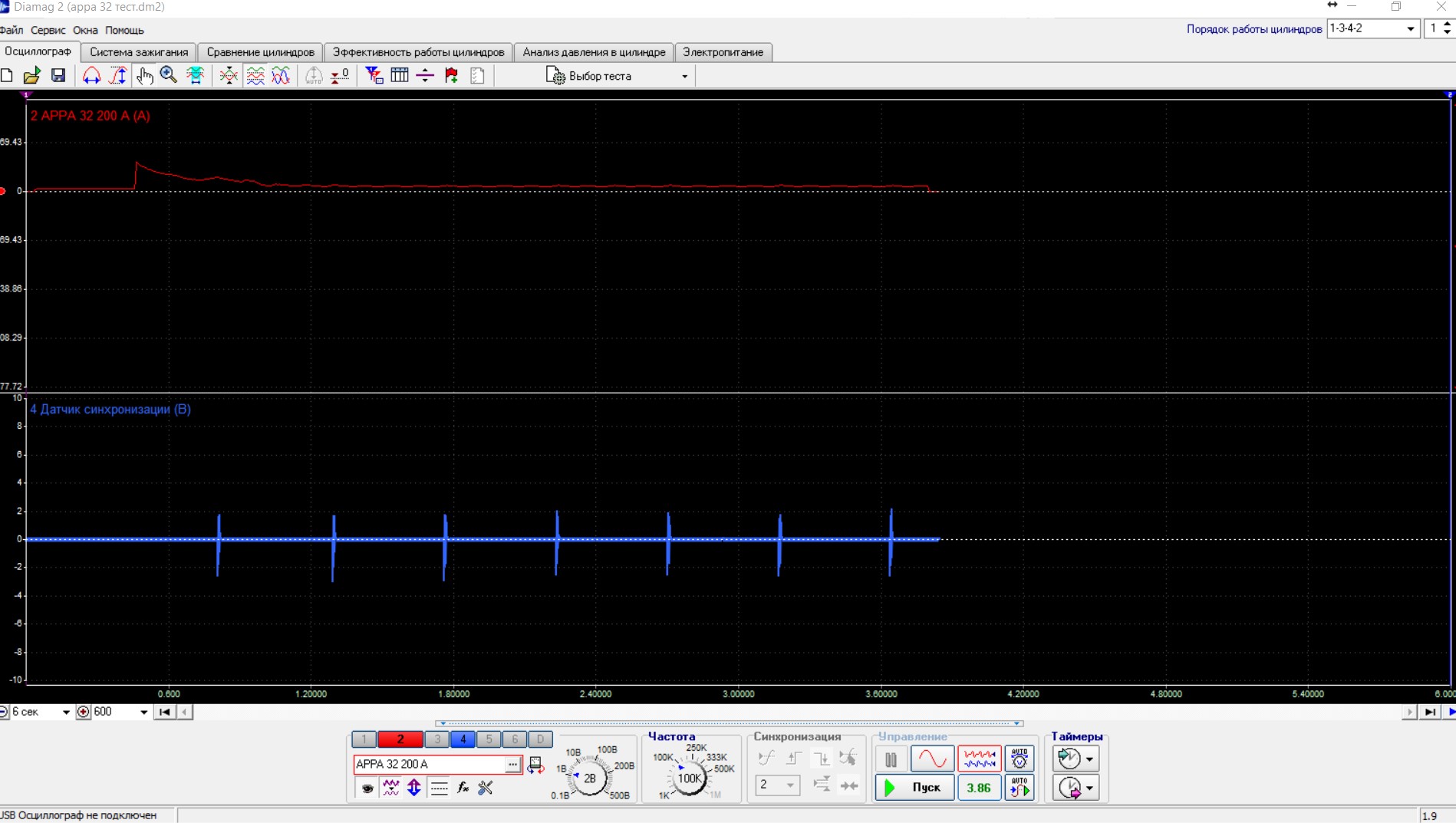Open the APPA 32 200 A probe selector button

click(x=512, y=765)
